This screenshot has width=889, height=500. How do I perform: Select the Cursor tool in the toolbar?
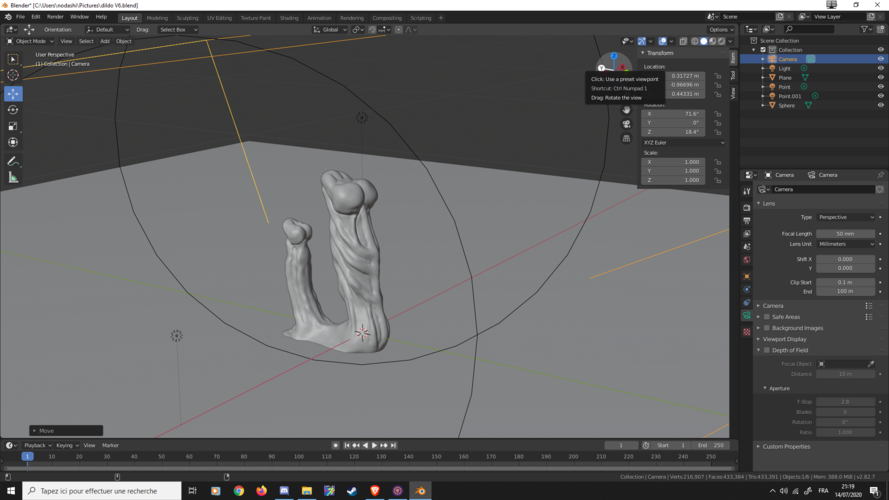point(13,75)
